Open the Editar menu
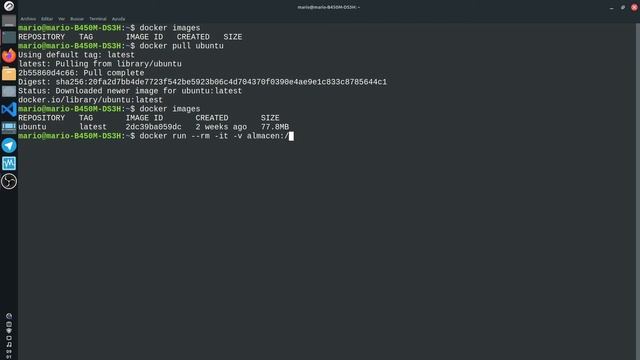640x360 pixels. click(x=47, y=19)
